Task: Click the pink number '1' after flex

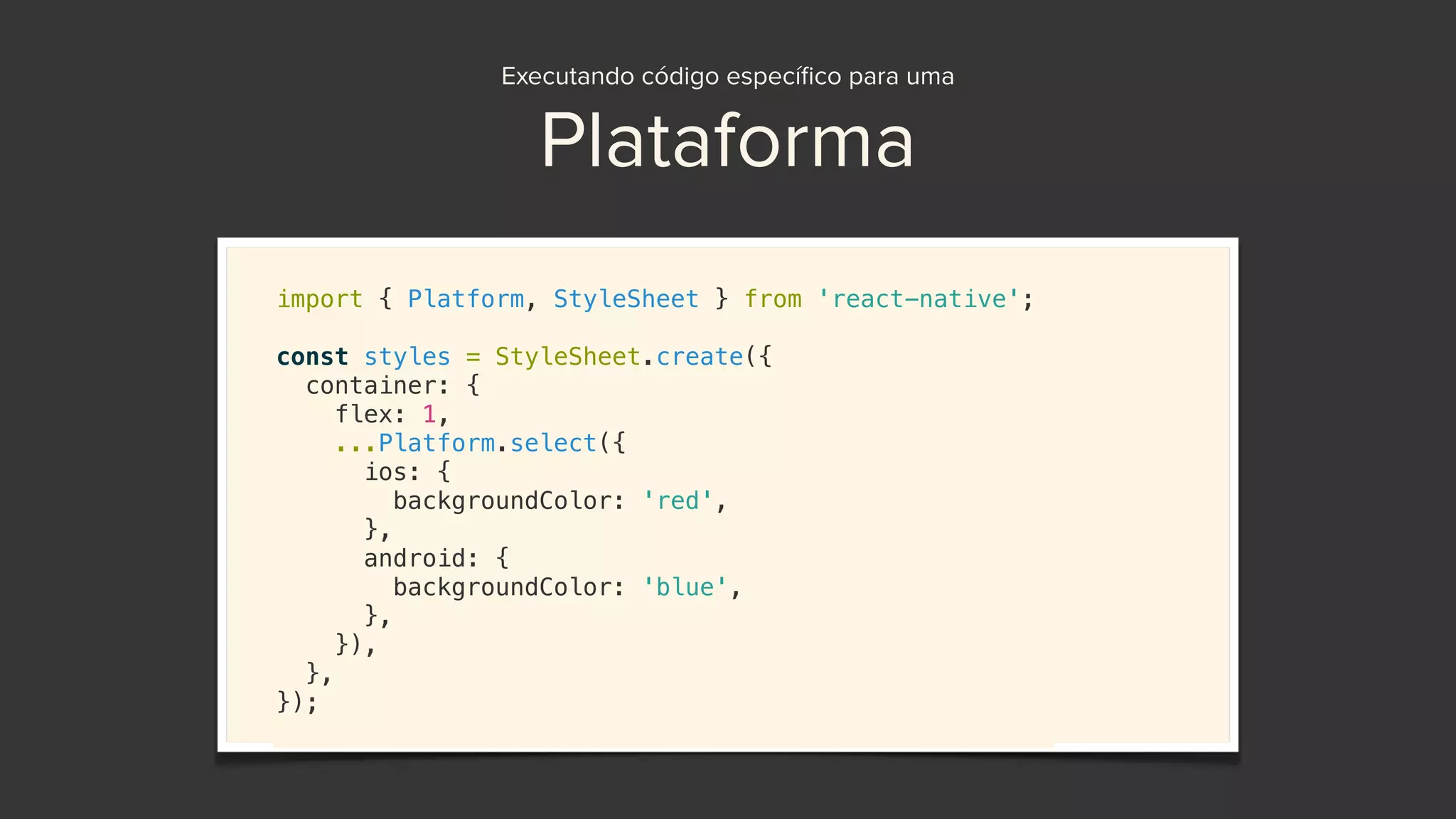Action: [429, 414]
